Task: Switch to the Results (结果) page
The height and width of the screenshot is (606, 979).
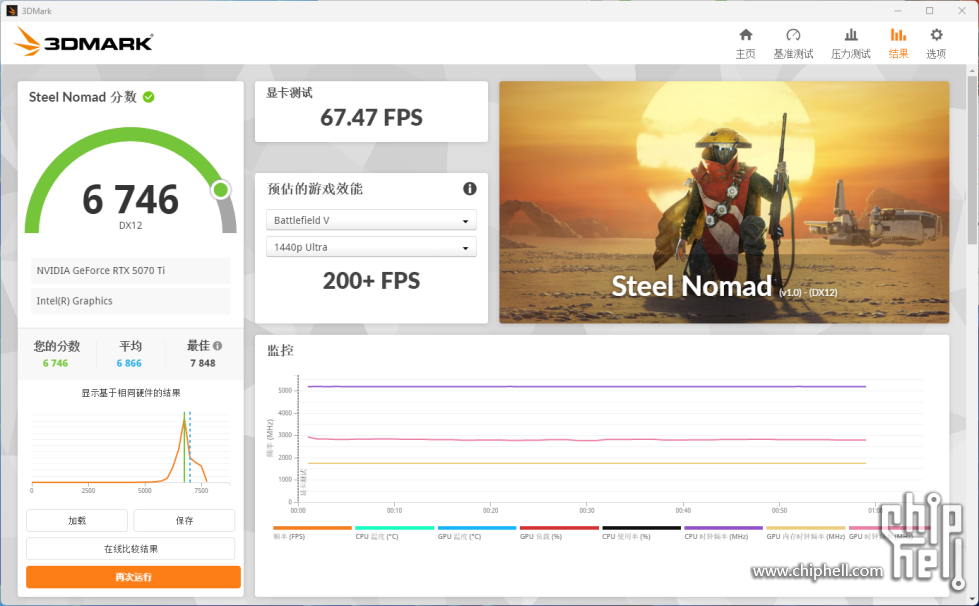Action: (898, 43)
